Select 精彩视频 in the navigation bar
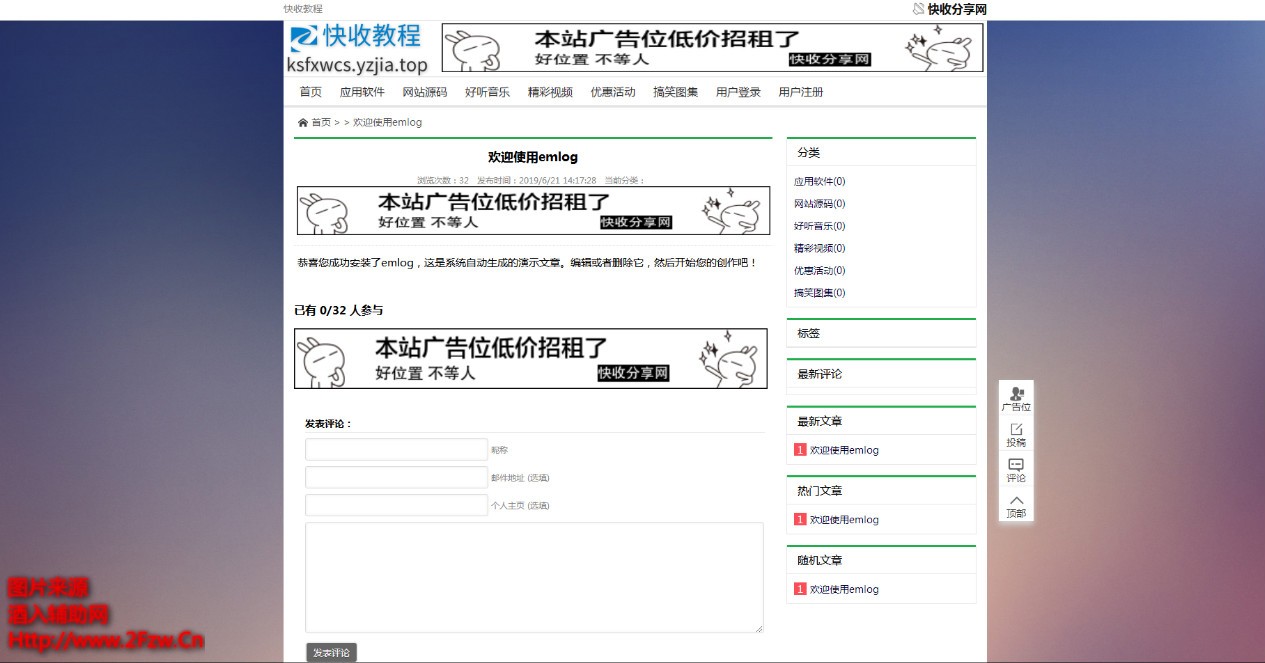The image size is (1265, 663). [550, 92]
